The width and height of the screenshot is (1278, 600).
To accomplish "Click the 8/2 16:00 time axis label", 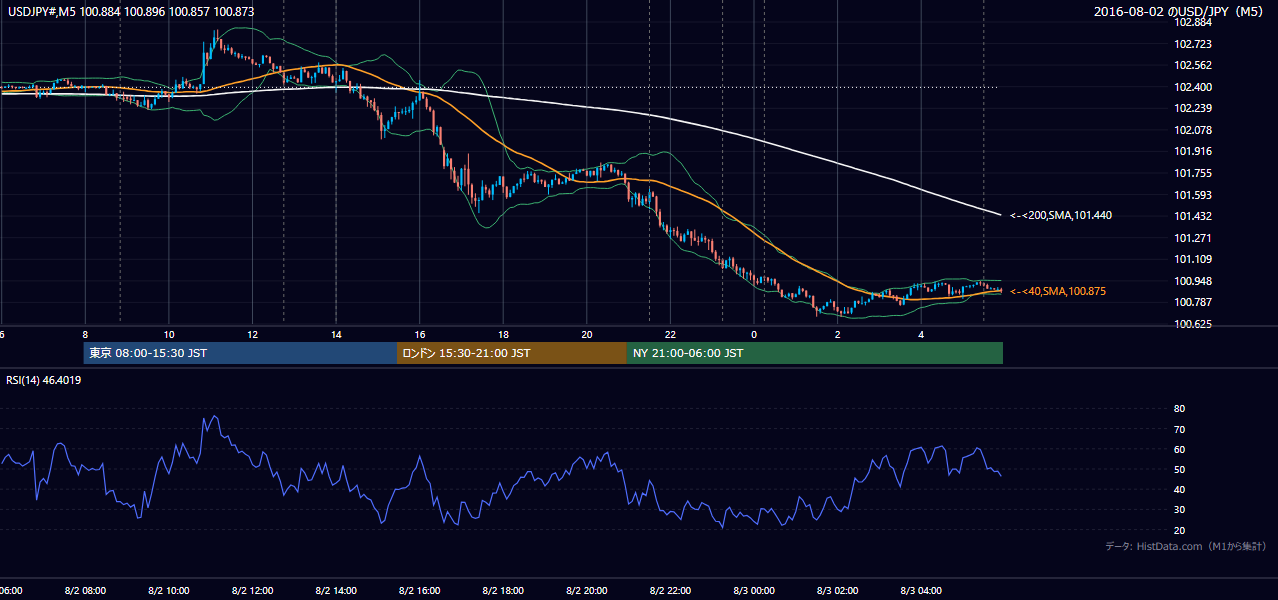I will [x=419, y=591].
